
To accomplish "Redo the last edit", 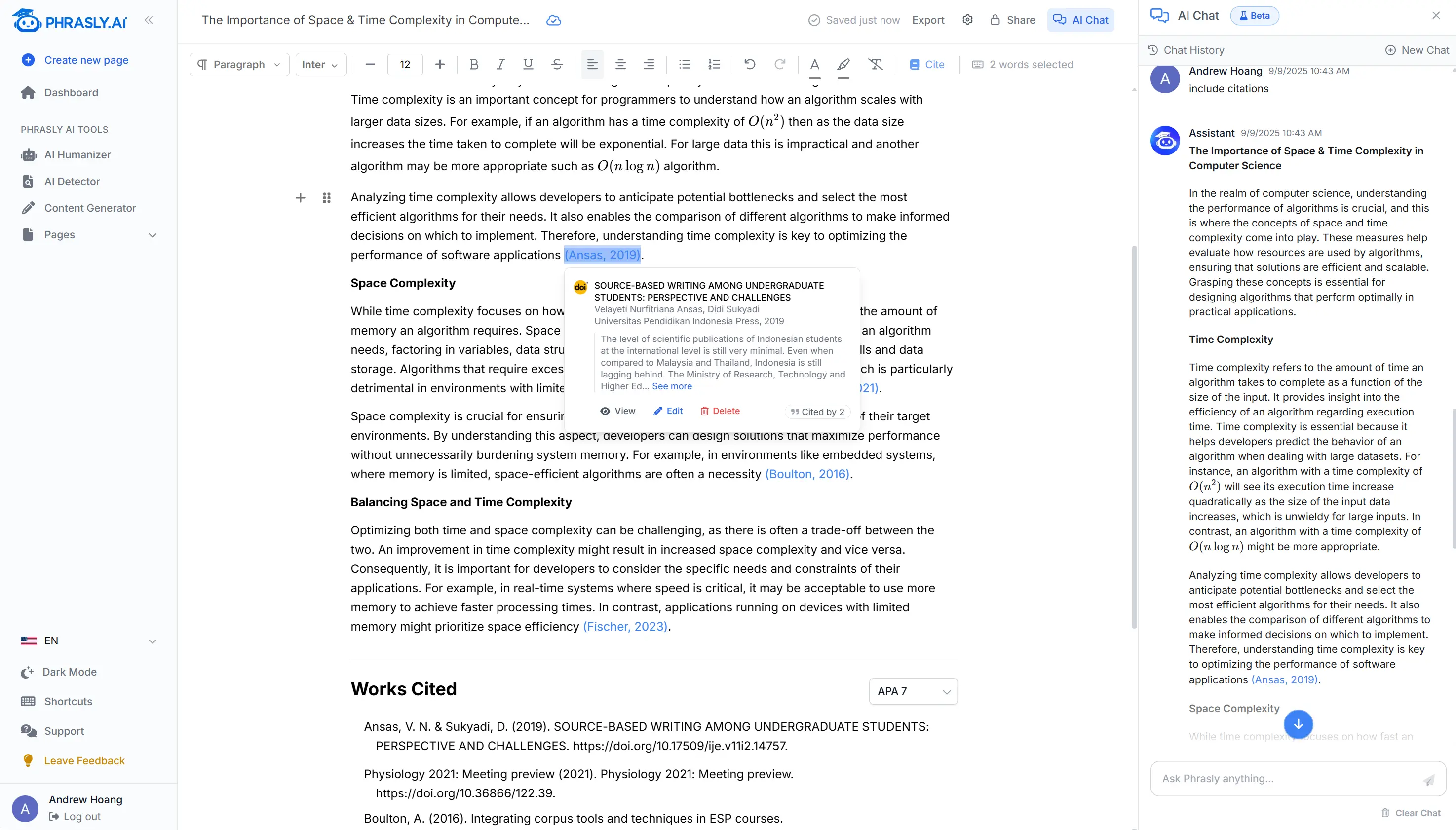I will [779, 65].
